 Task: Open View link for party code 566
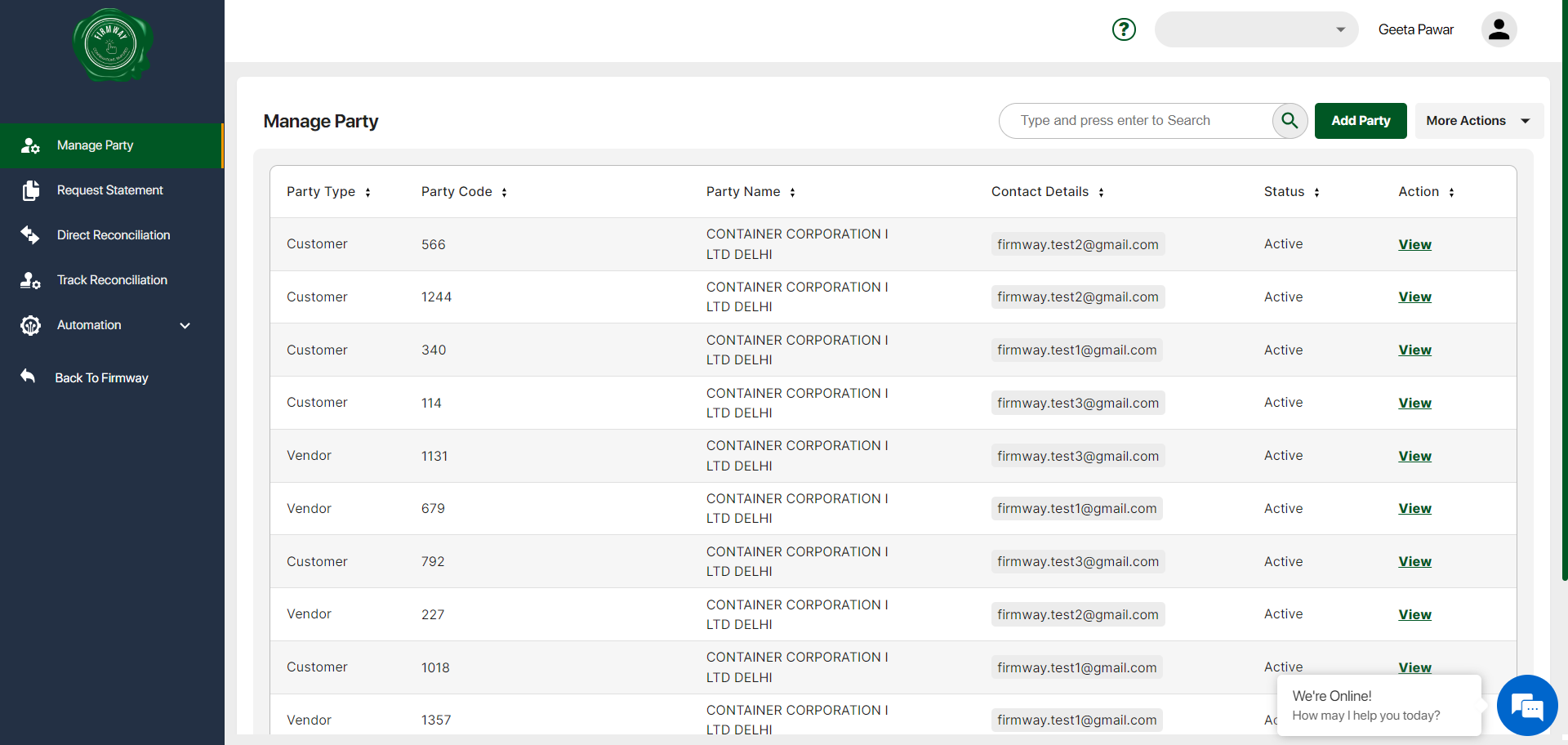pos(1414,244)
